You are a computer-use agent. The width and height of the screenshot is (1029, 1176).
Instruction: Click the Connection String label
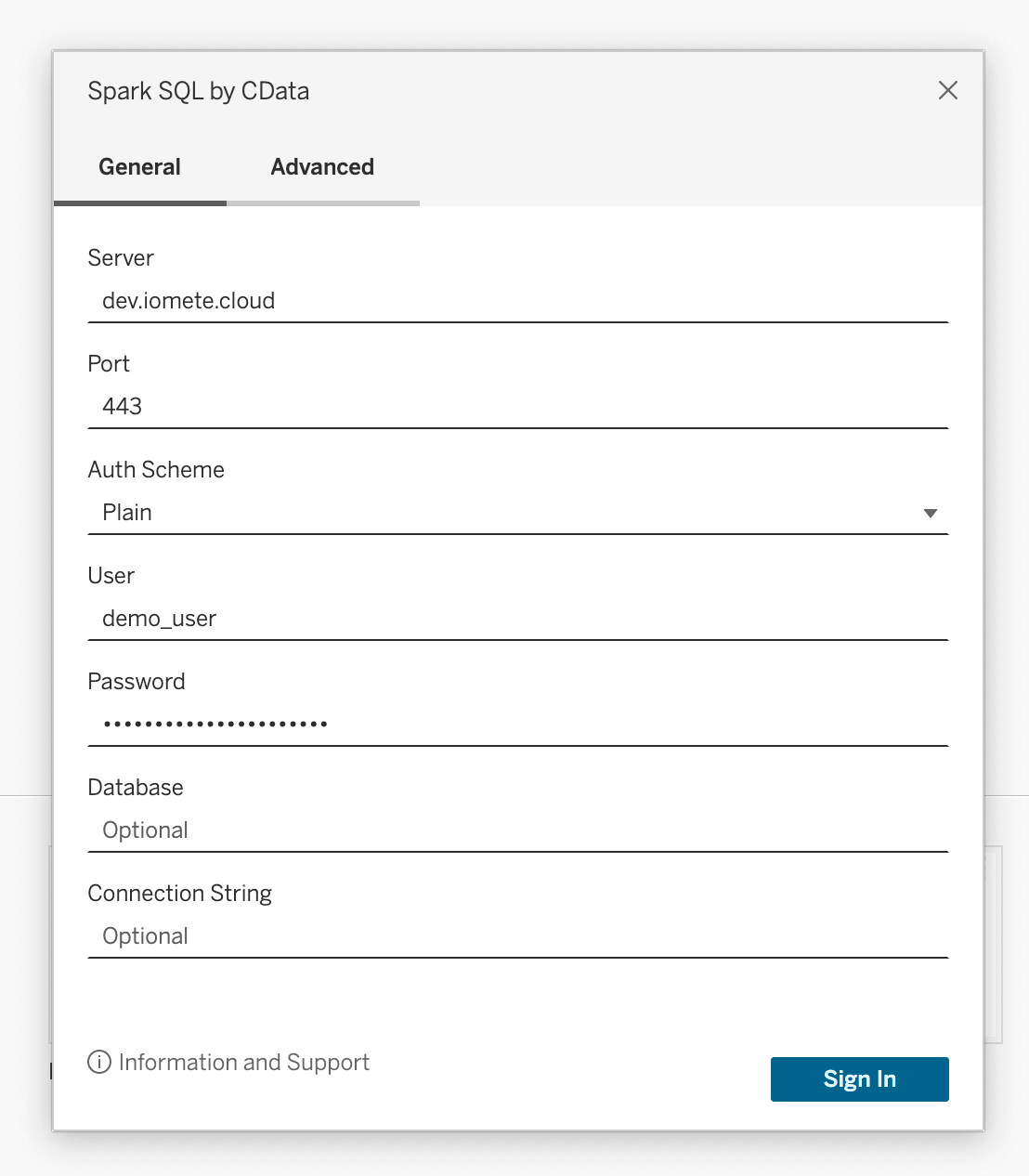click(180, 894)
